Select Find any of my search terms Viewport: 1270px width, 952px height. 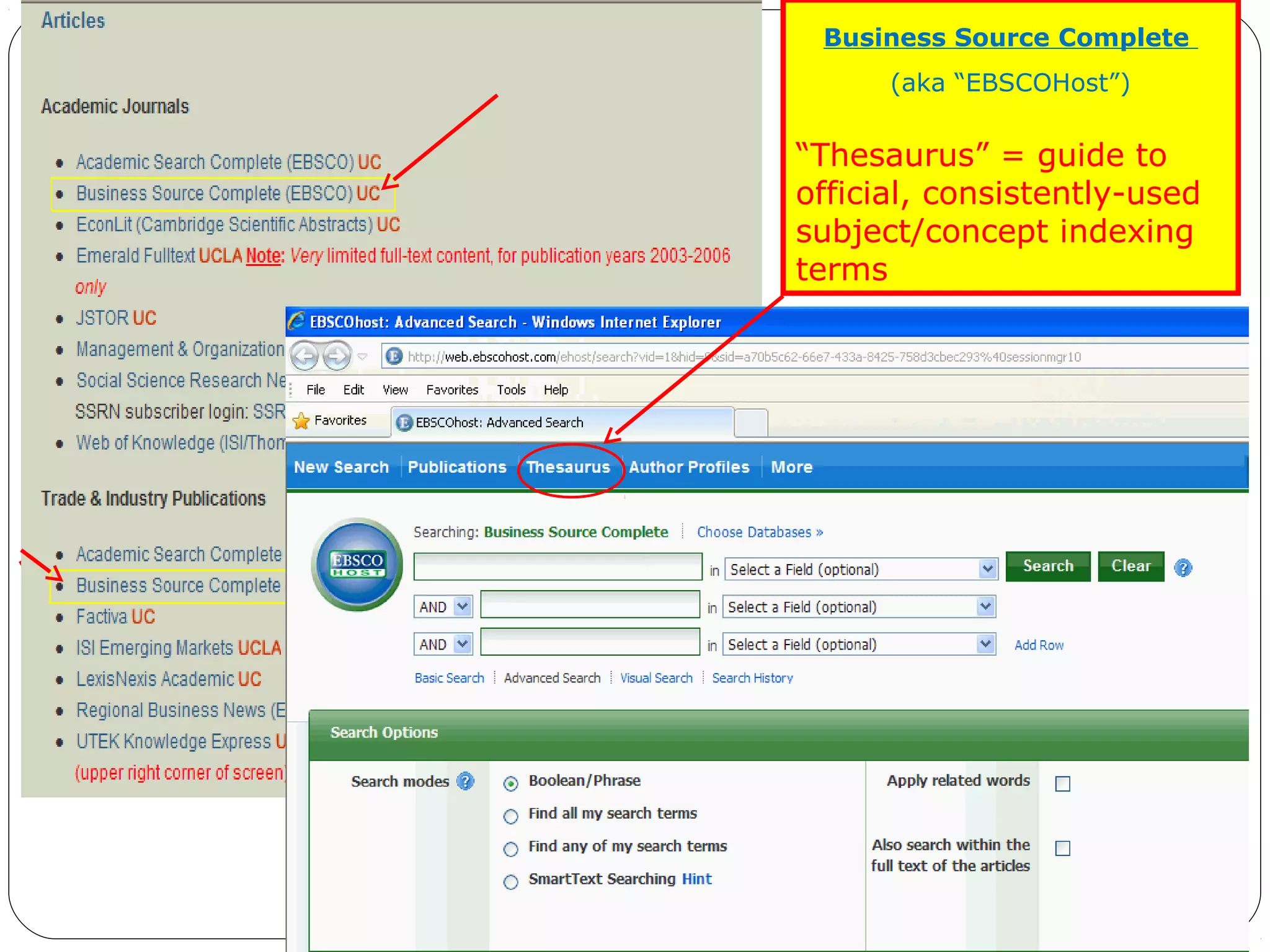pyautogui.click(x=511, y=849)
